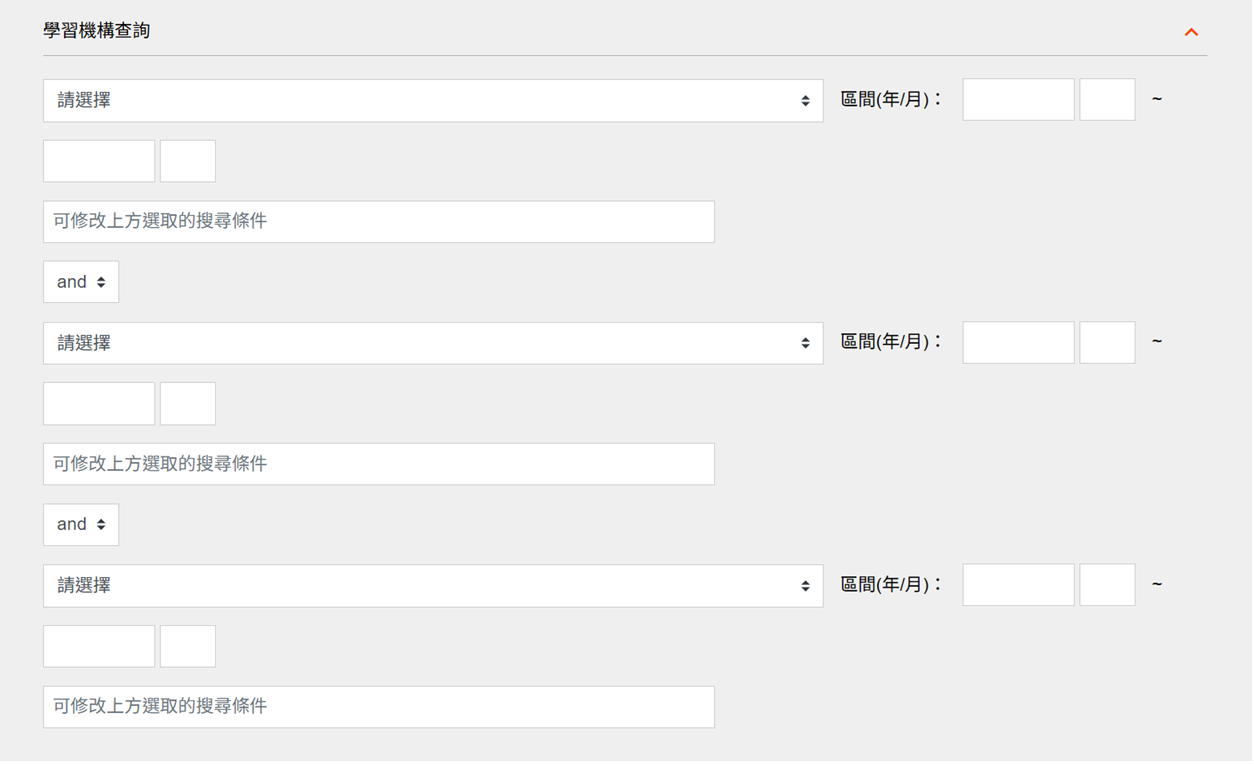
Task: Focus the first 可修改上方選取的搜尋條件 text field
Action: coord(378,222)
